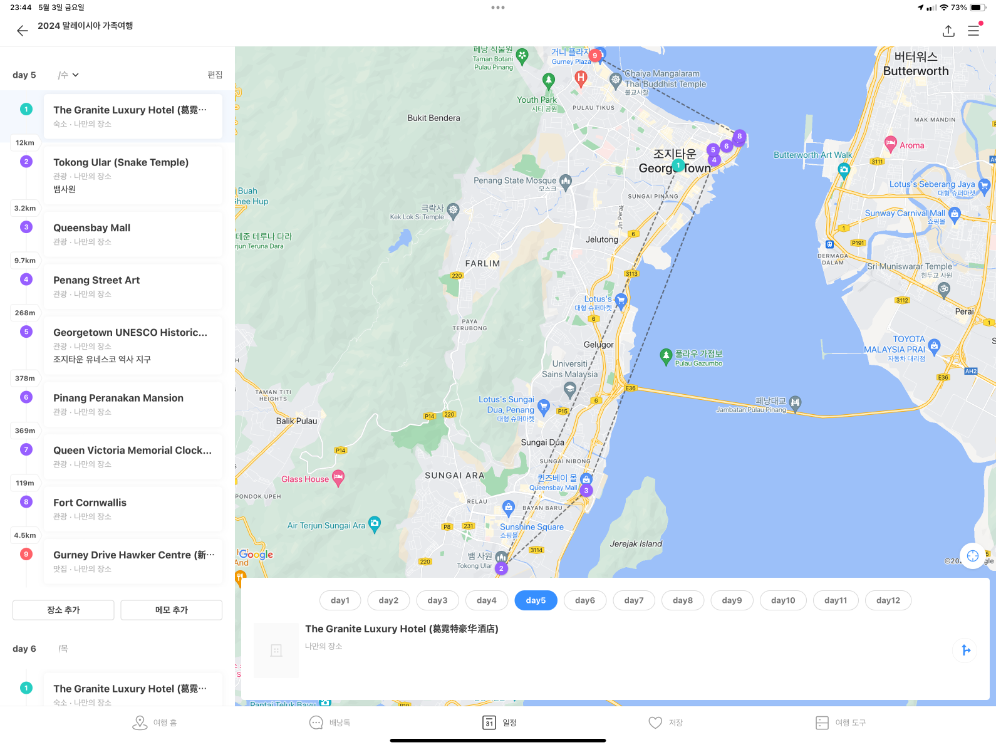
Task: Select the highlighted day5 tab
Action: point(535,600)
